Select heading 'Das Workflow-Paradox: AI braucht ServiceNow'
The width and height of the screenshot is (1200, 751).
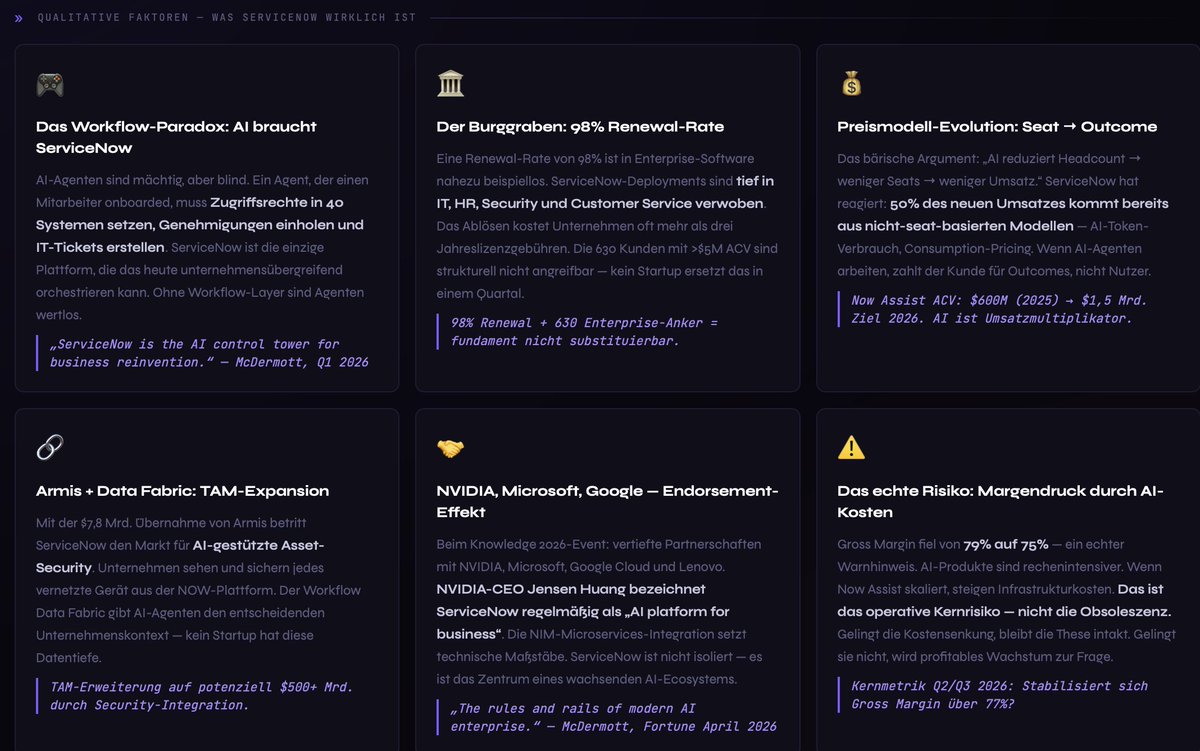[x=176, y=137]
